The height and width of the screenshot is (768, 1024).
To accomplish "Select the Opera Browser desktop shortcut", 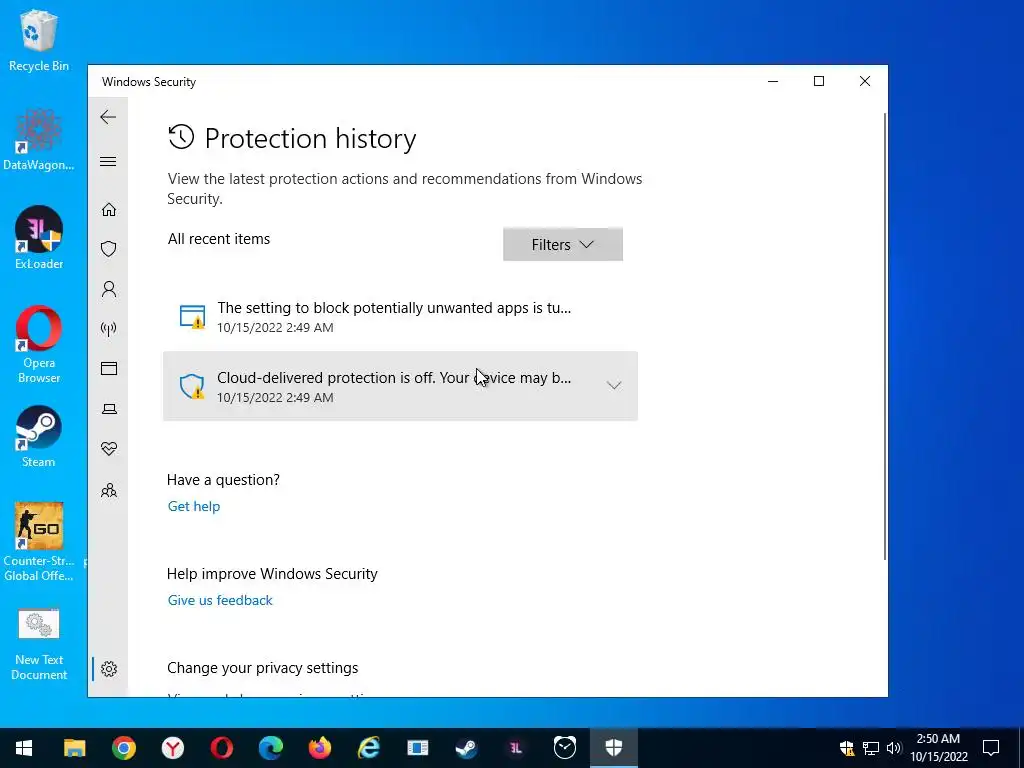I will (x=39, y=344).
